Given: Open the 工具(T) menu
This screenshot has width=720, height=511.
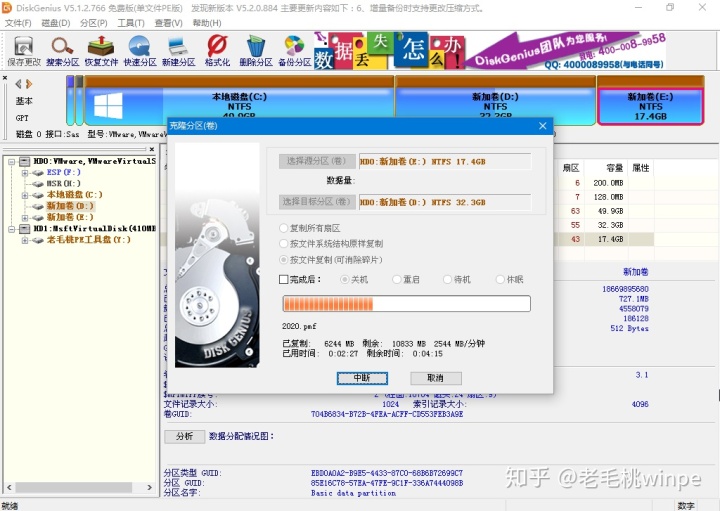Looking at the screenshot, I should (131, 23).
